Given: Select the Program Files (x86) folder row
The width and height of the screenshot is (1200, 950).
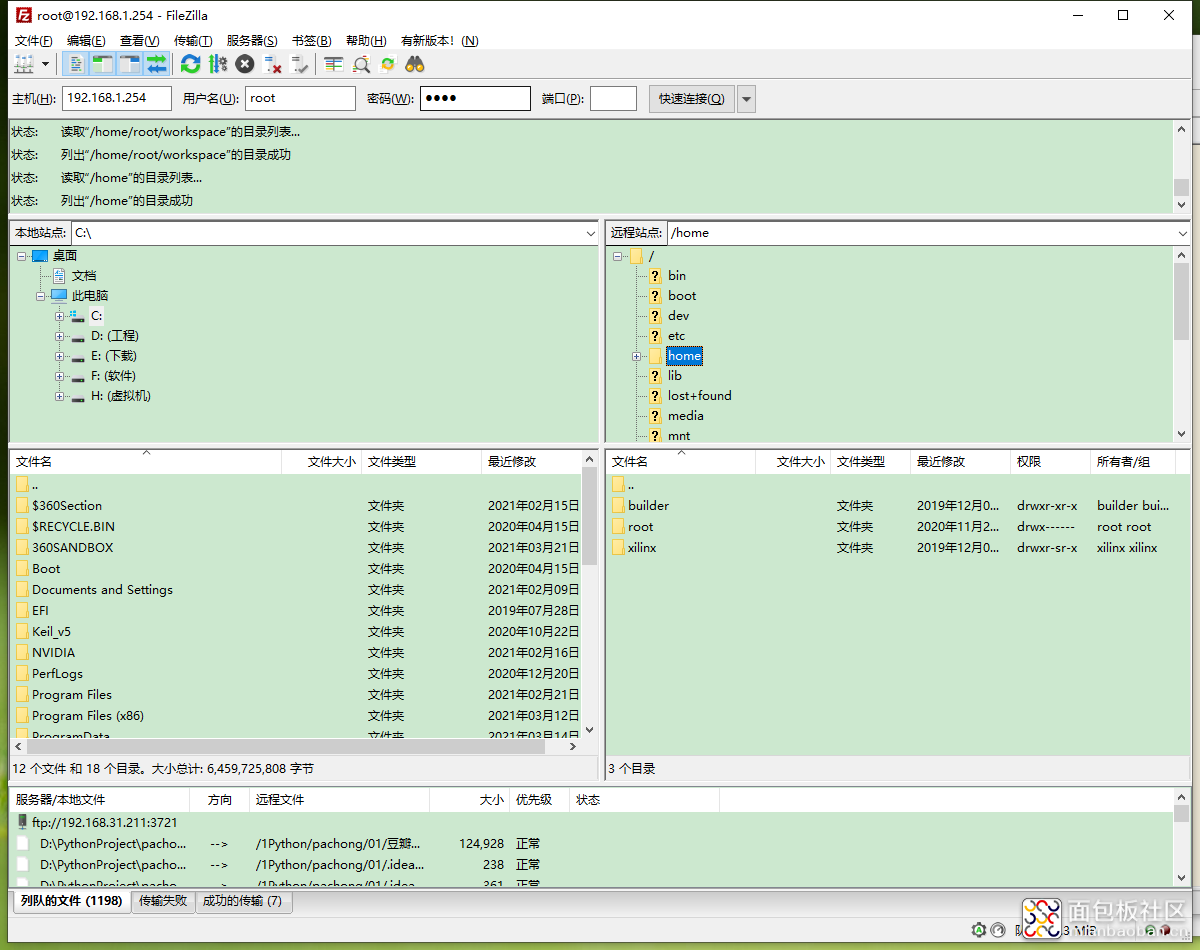Looking at the screenshot, I should (296, 716).
